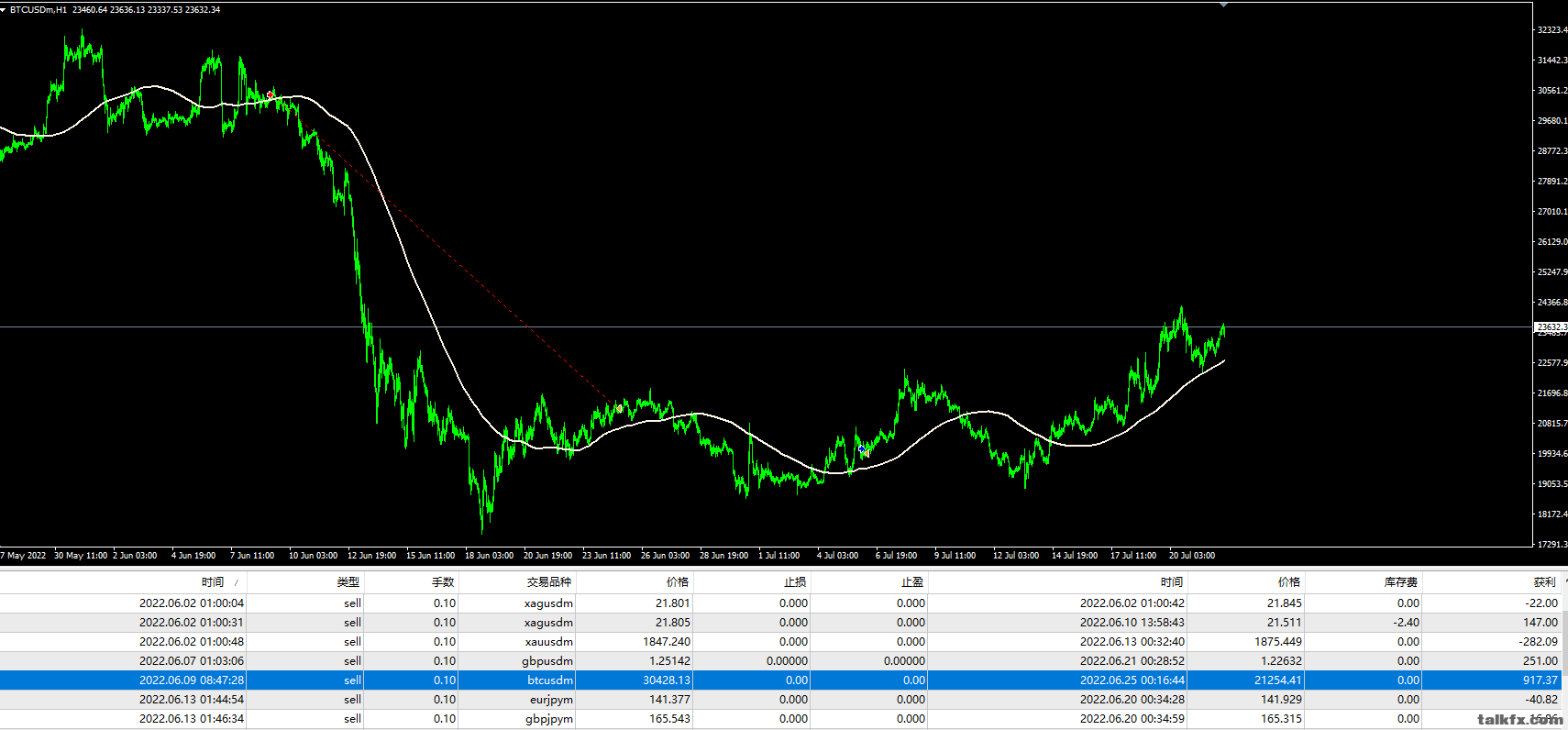Click the close time 2022.06.20 00:34:28

[1132, 699]
